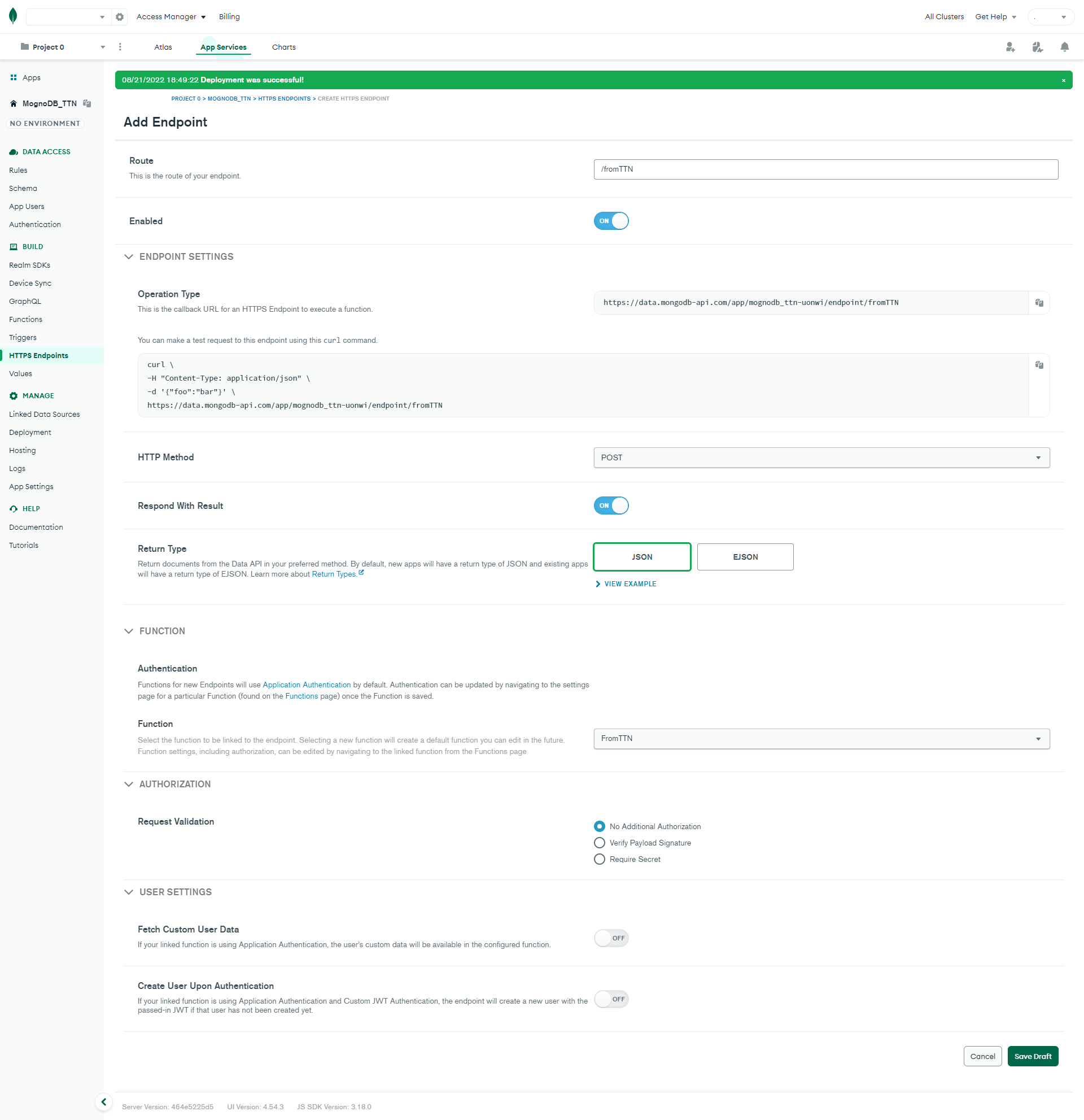Image resolution: width=1084 pixels, height=1120 pixels.
Task: Collapse the User Settings section
Action: (x=129, y=892)
